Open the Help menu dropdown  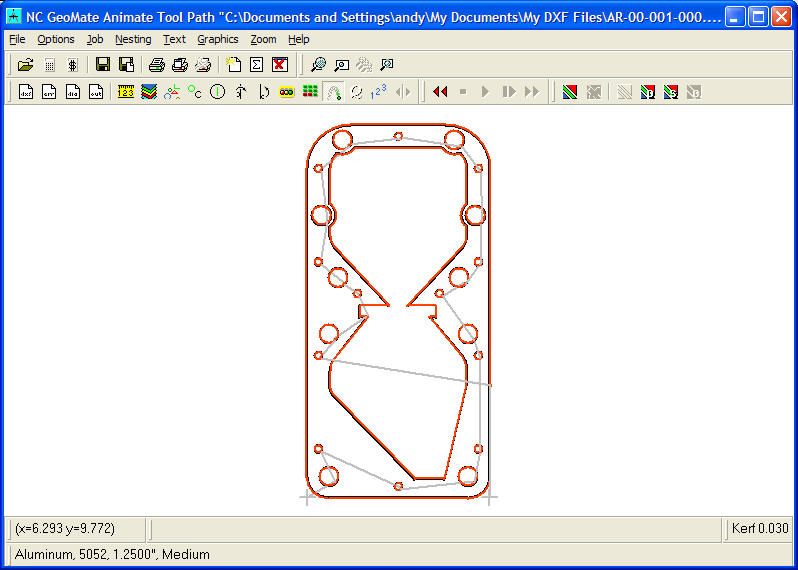(x=298, y=39)
